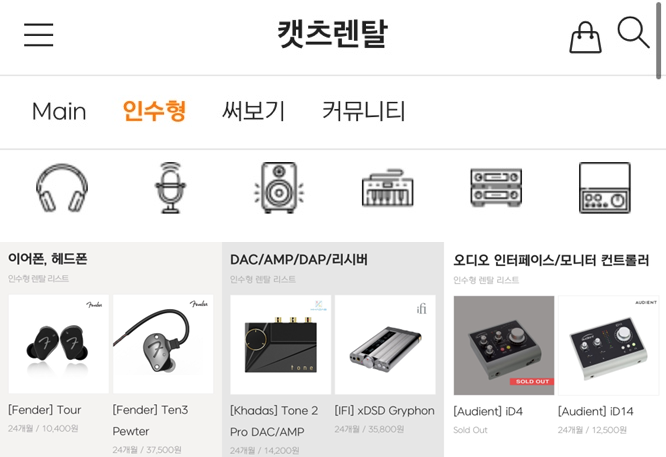
Task: Click the 캣츠렌탈 site title
Action: coord(333,34)
